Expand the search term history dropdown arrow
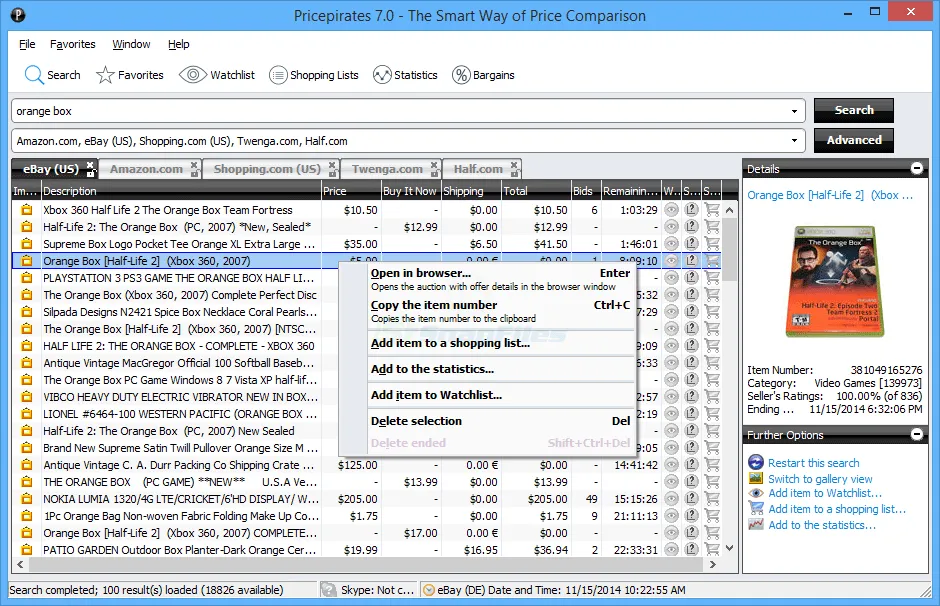This screenshot has width=940, height=606. (794, 111)
